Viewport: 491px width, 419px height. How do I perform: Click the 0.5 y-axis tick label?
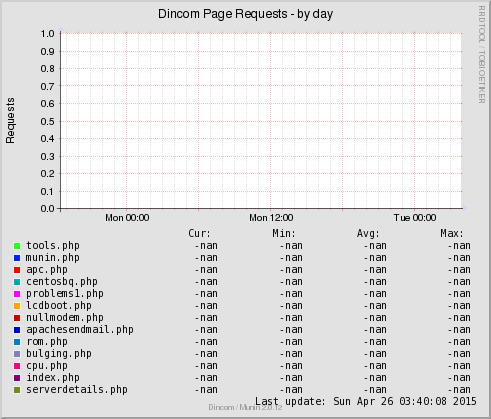(x=47, y=121)
